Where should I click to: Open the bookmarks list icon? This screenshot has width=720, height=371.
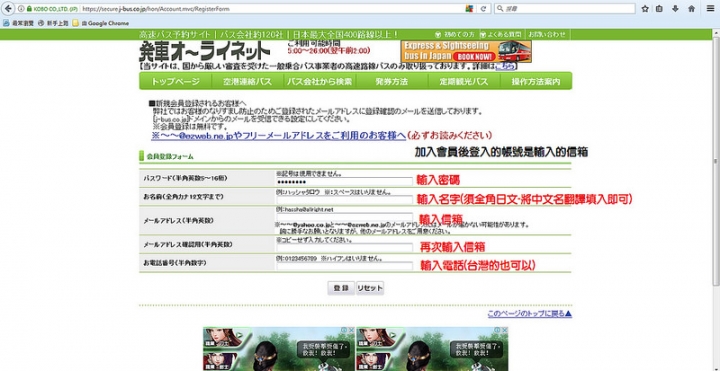coord(659,9)
